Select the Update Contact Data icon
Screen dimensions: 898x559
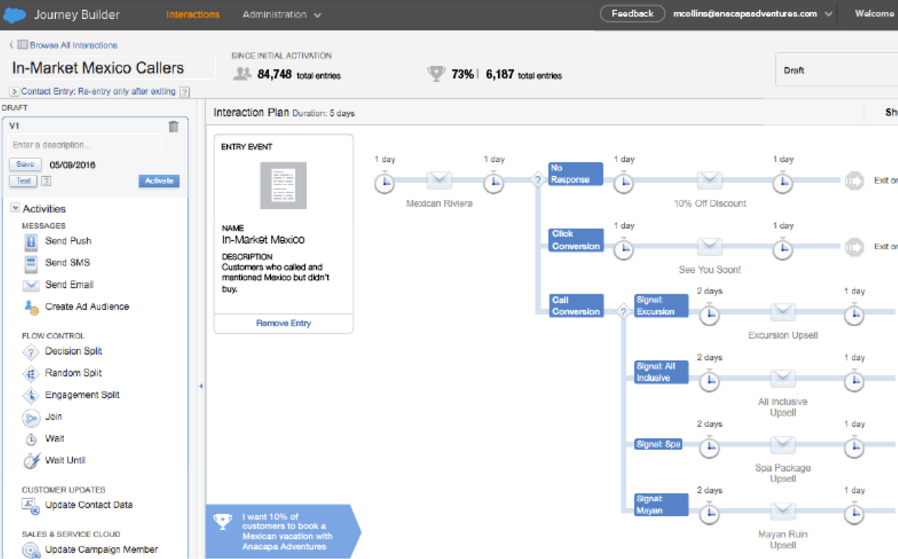pos(31,505)
